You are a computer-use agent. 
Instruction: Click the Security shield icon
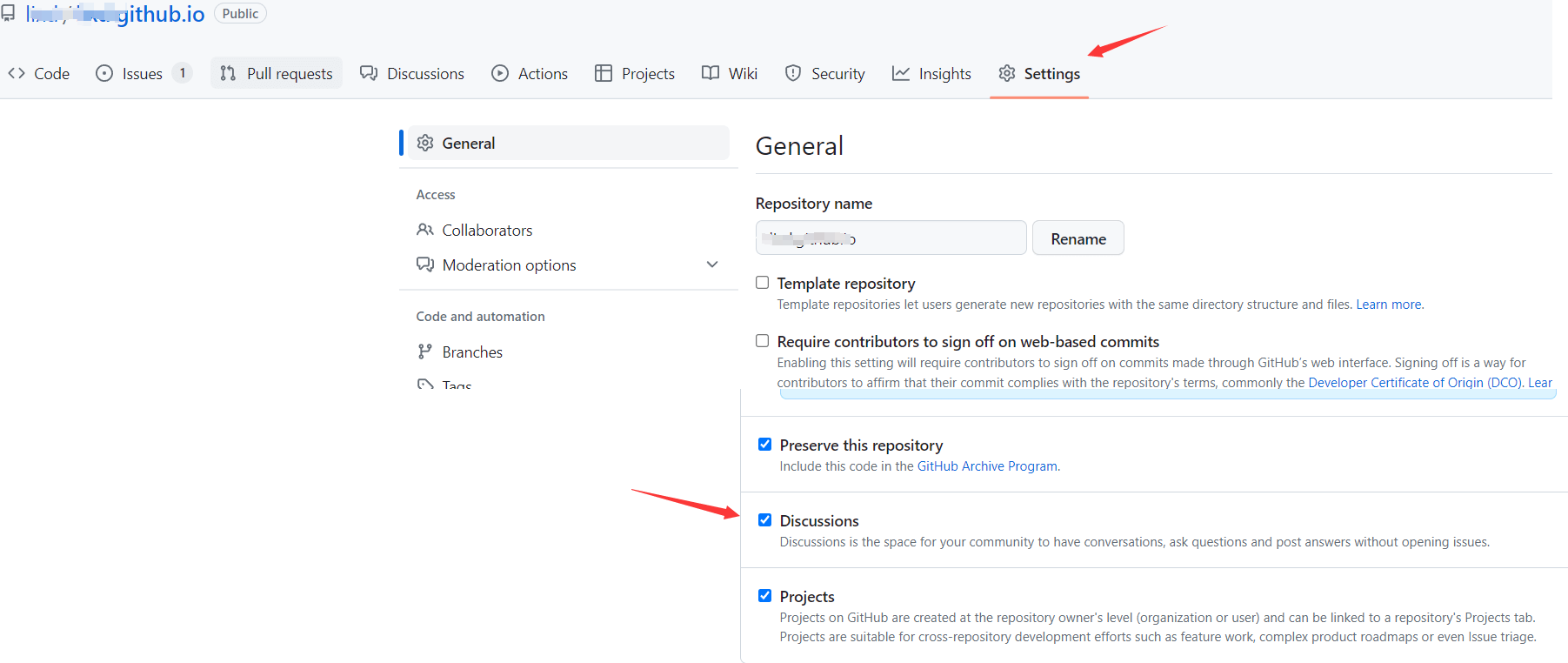(x=793, y=73)
